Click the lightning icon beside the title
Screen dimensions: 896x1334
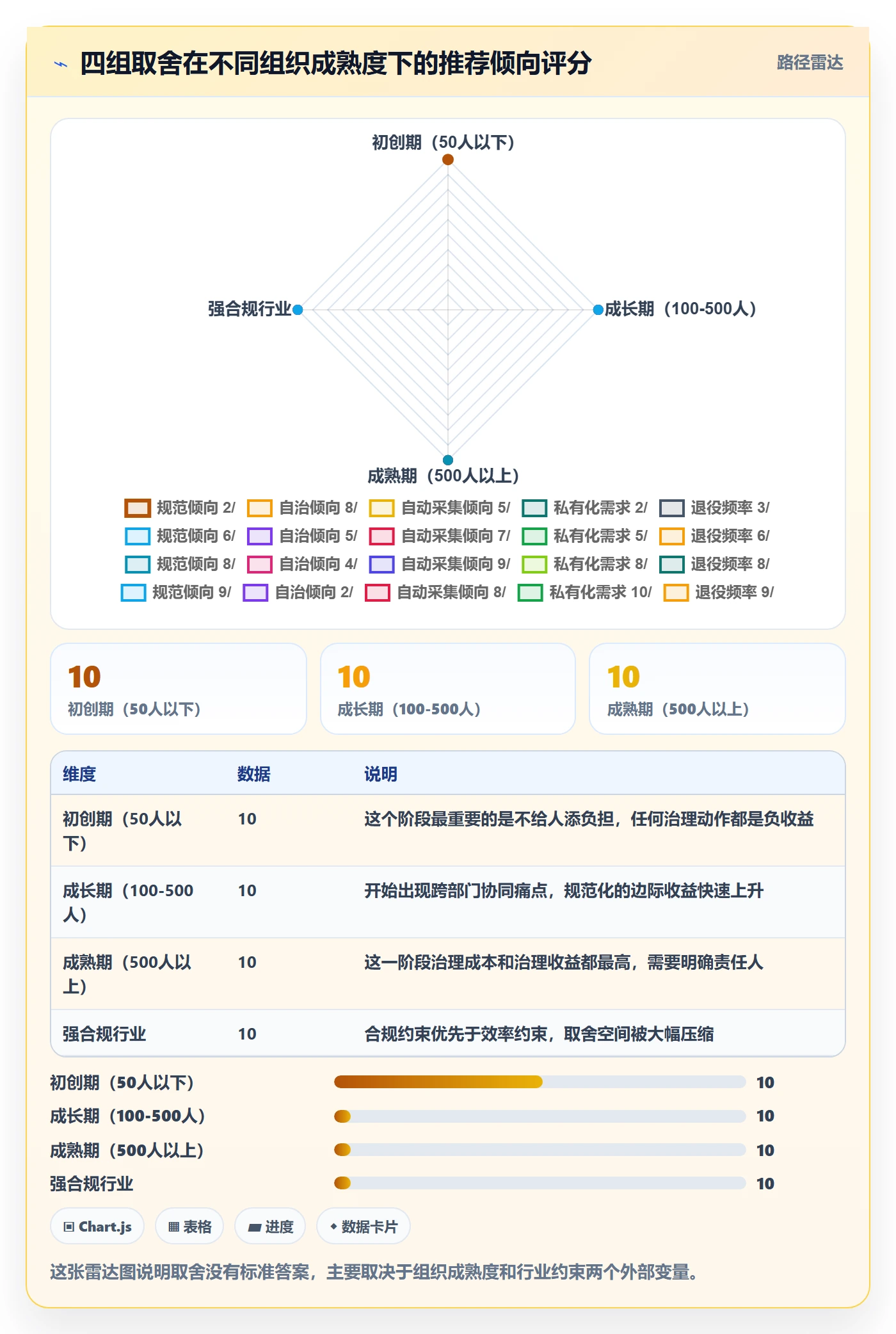point(61,63)
